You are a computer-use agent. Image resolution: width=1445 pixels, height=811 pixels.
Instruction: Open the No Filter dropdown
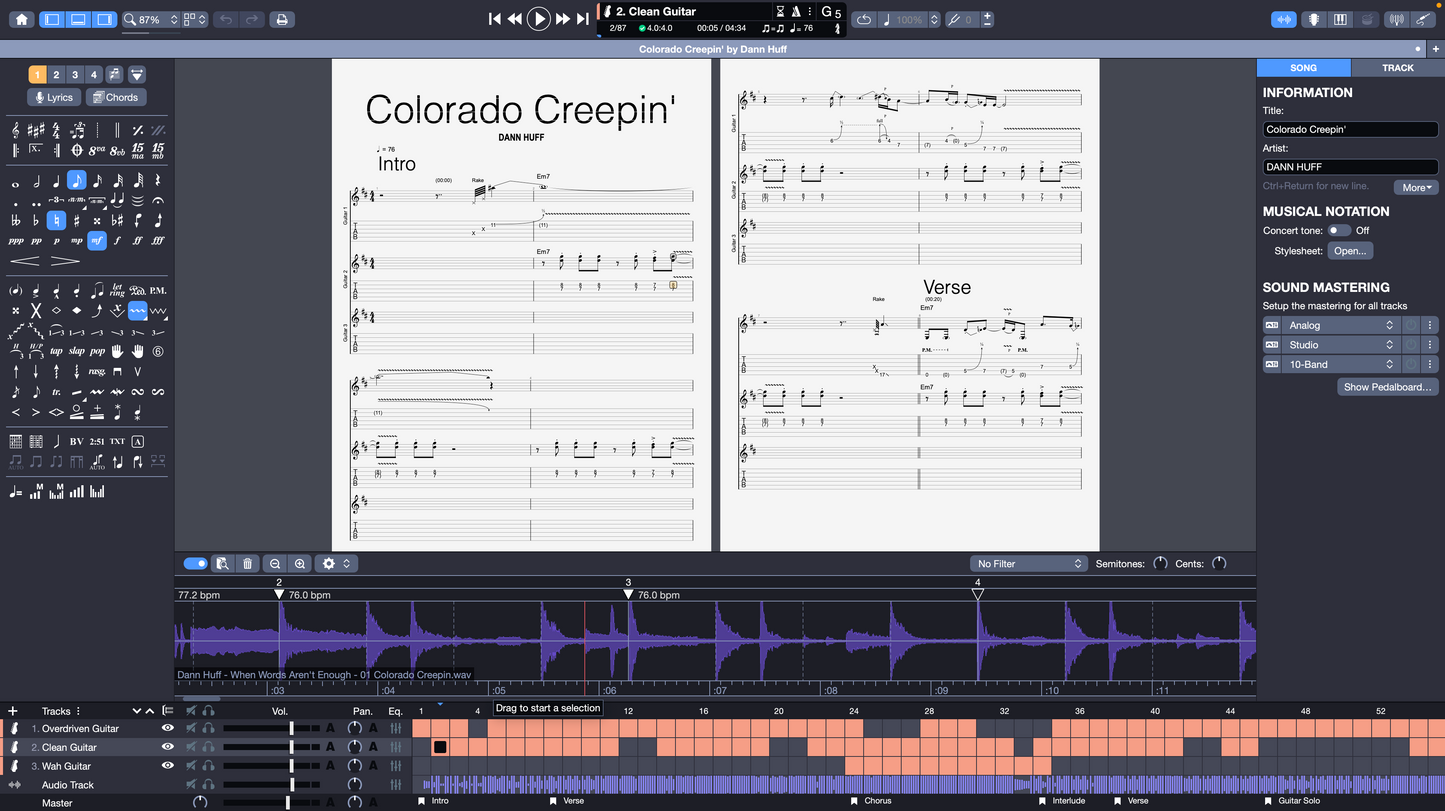pyautogui.click(x=1029, y=563)
